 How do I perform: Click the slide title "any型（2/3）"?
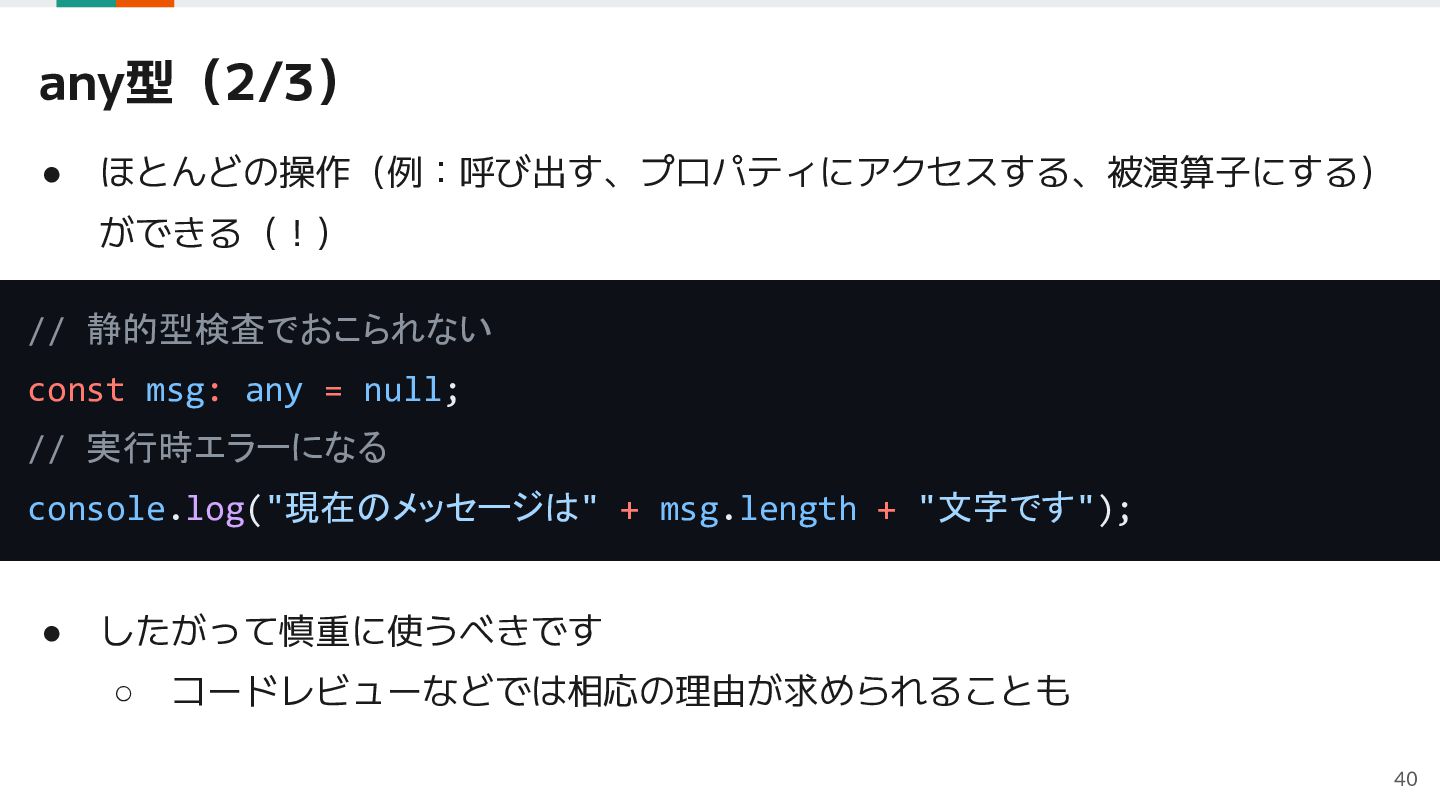point(194,84)
